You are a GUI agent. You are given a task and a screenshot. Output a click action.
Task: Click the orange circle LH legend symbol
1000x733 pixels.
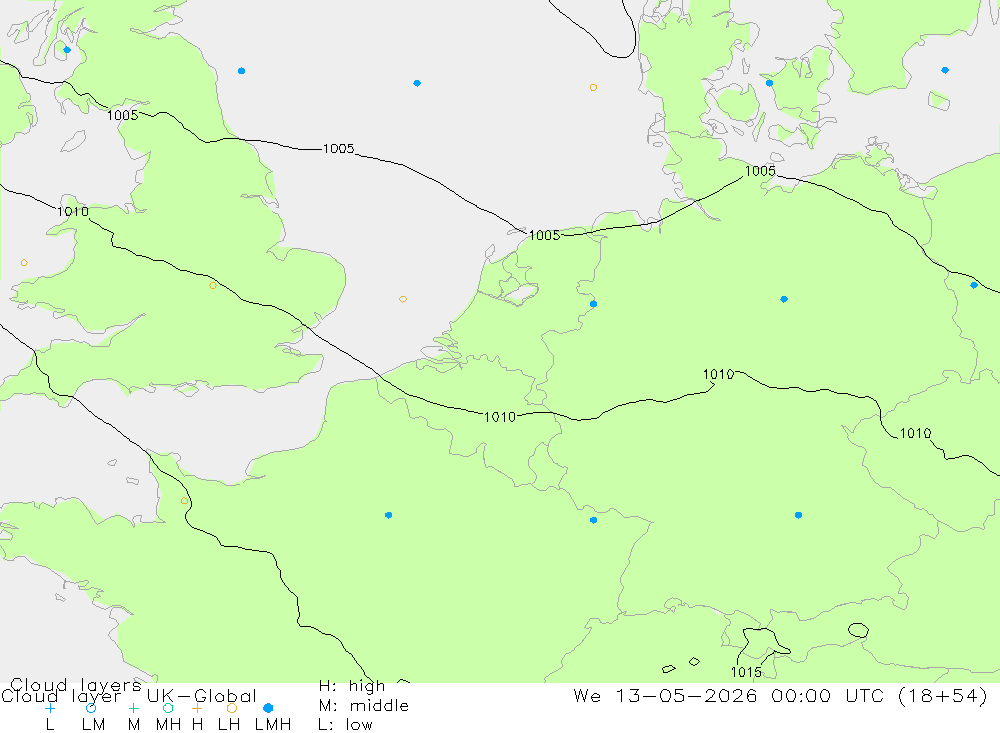232,708
